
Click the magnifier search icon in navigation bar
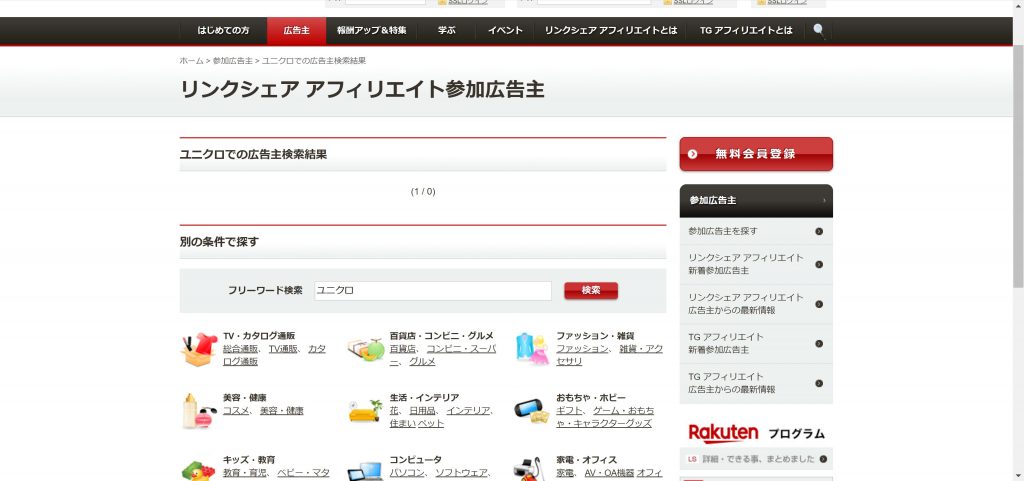click(x=819, y=30)
